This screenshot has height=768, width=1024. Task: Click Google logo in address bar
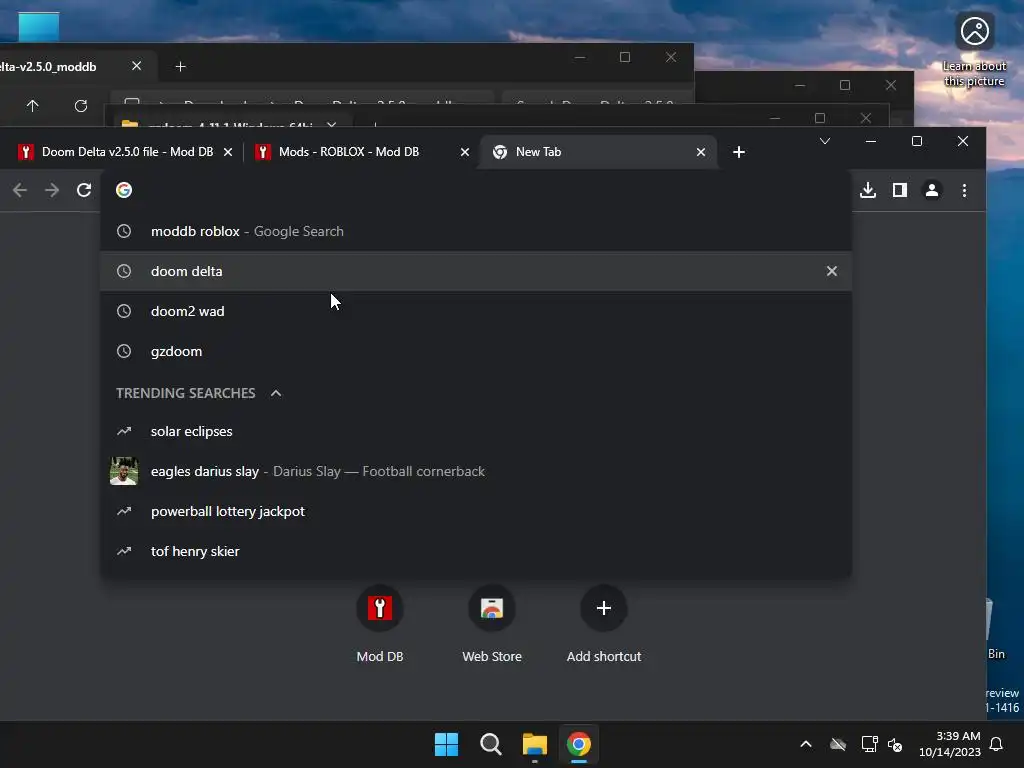(124, 190)
